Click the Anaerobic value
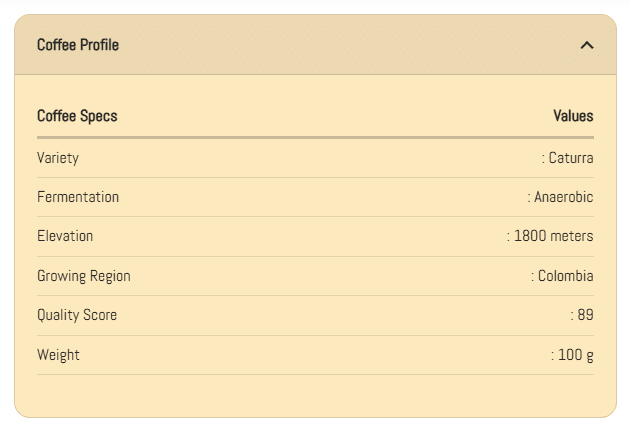The height and width of the screenshot is (430, 630). tap(563, 197)
